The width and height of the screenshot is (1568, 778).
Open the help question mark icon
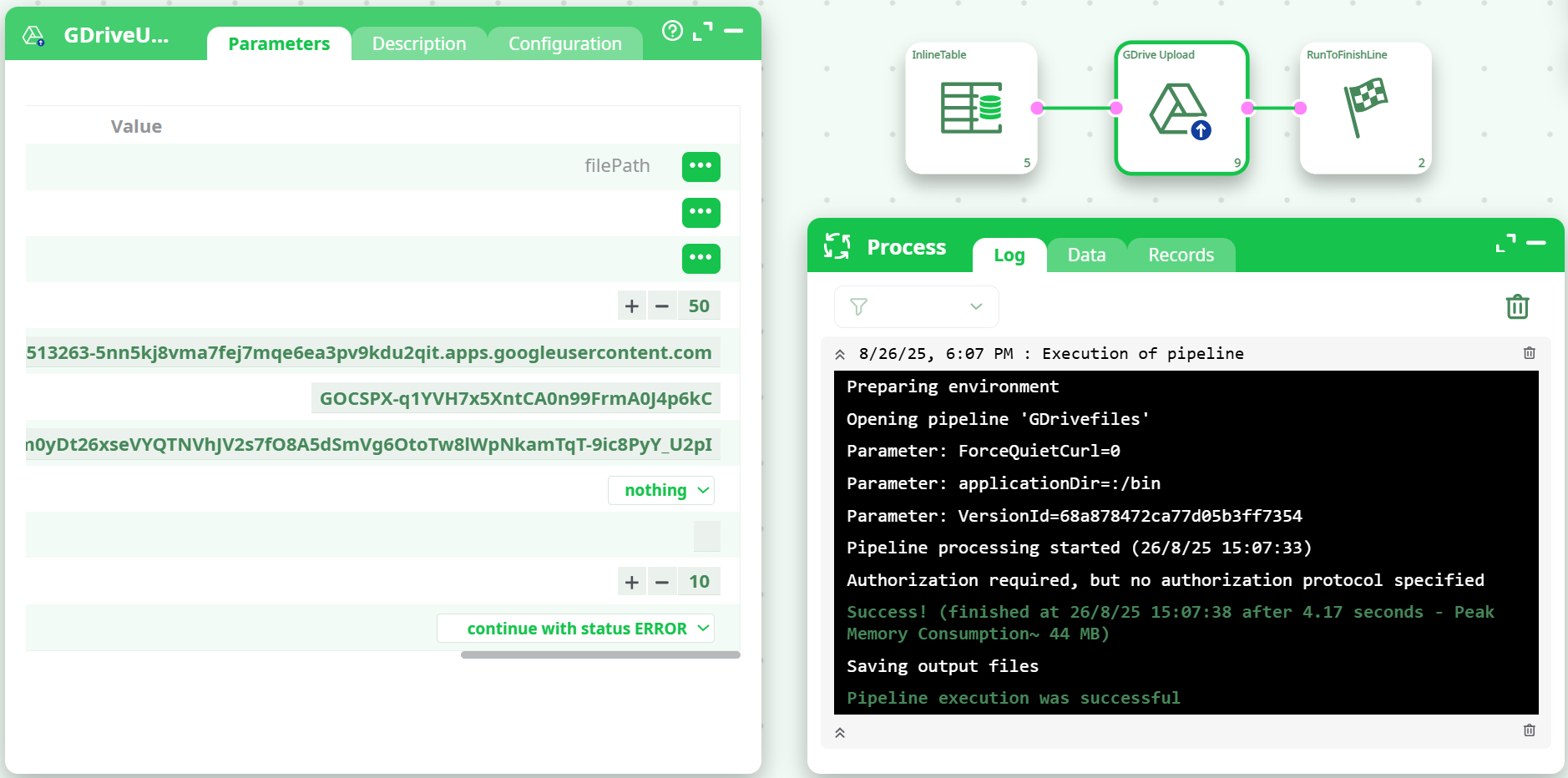pos(672,31)
